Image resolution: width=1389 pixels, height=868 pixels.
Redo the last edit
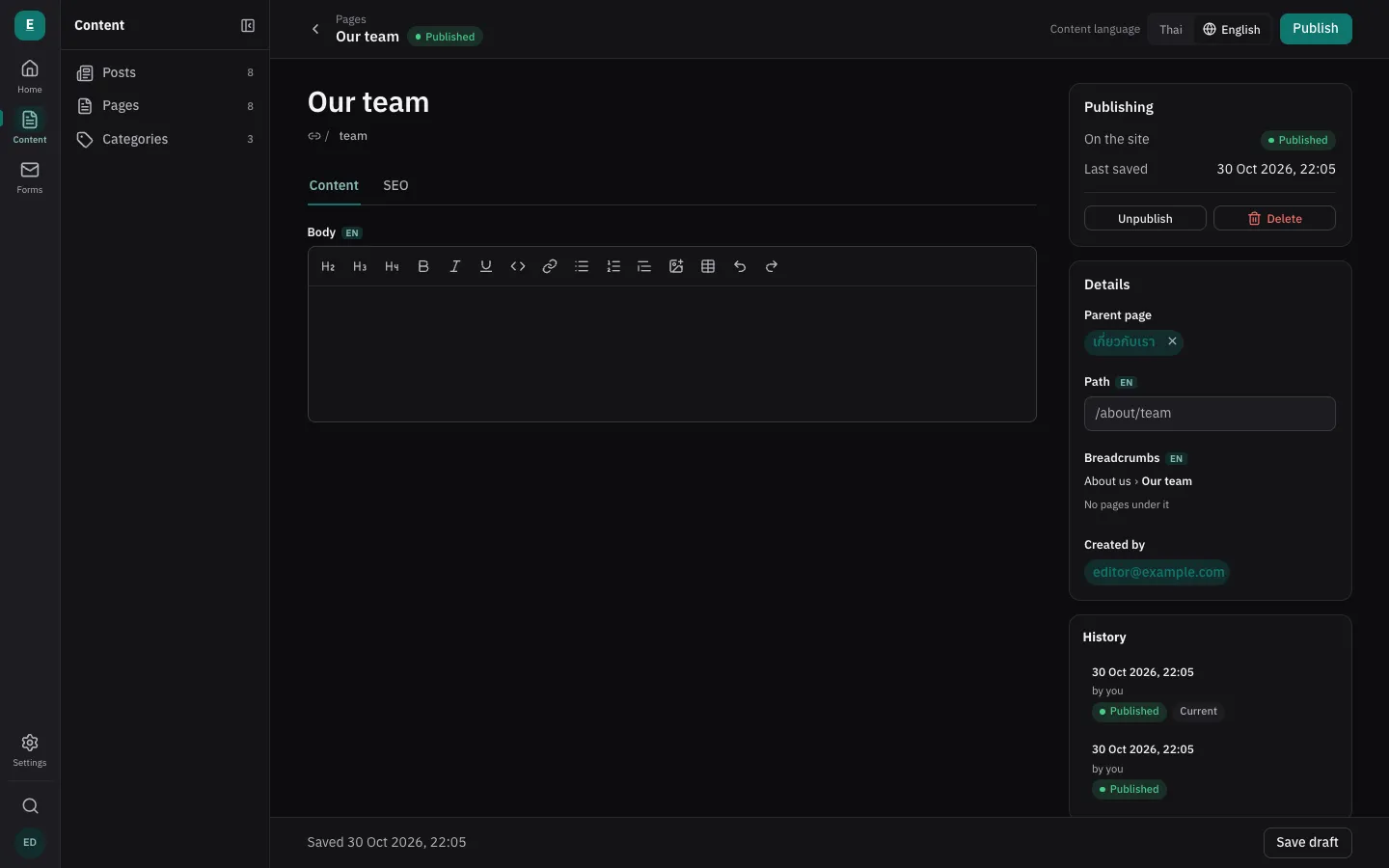(772, 266)
